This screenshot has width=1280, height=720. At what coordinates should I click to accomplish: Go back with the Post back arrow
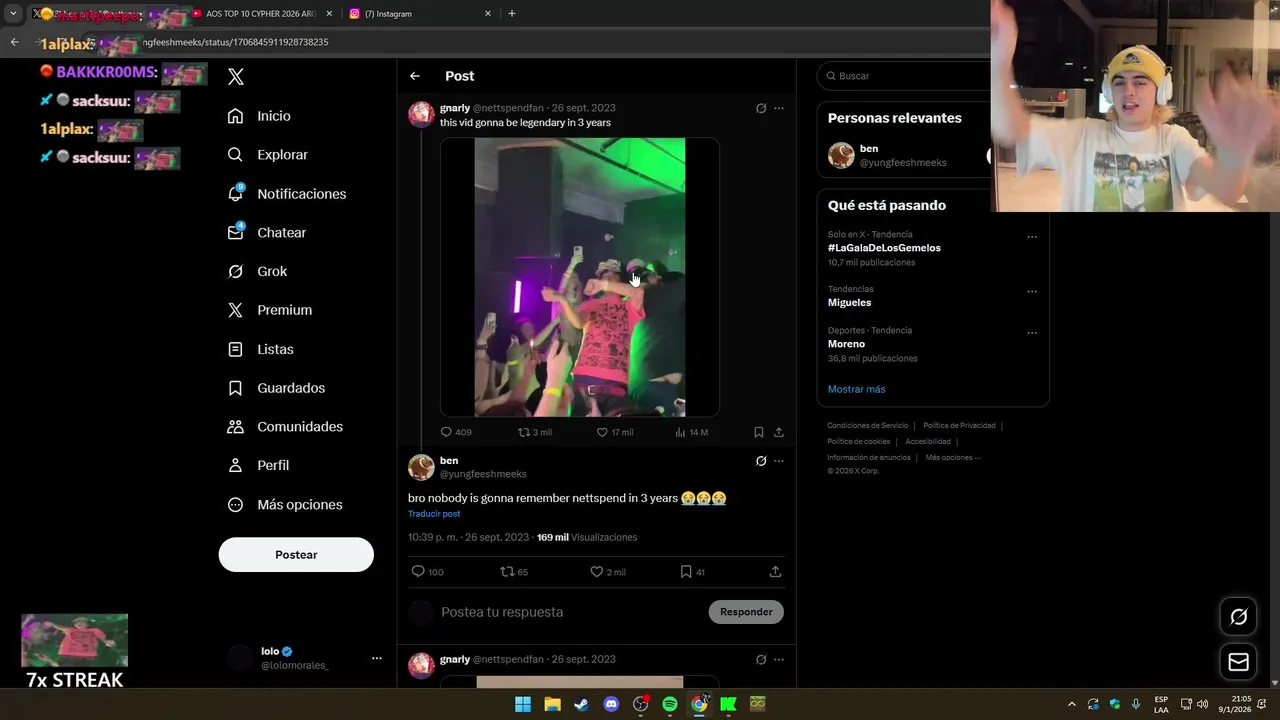pyautogui.click(x=415, y=76)
